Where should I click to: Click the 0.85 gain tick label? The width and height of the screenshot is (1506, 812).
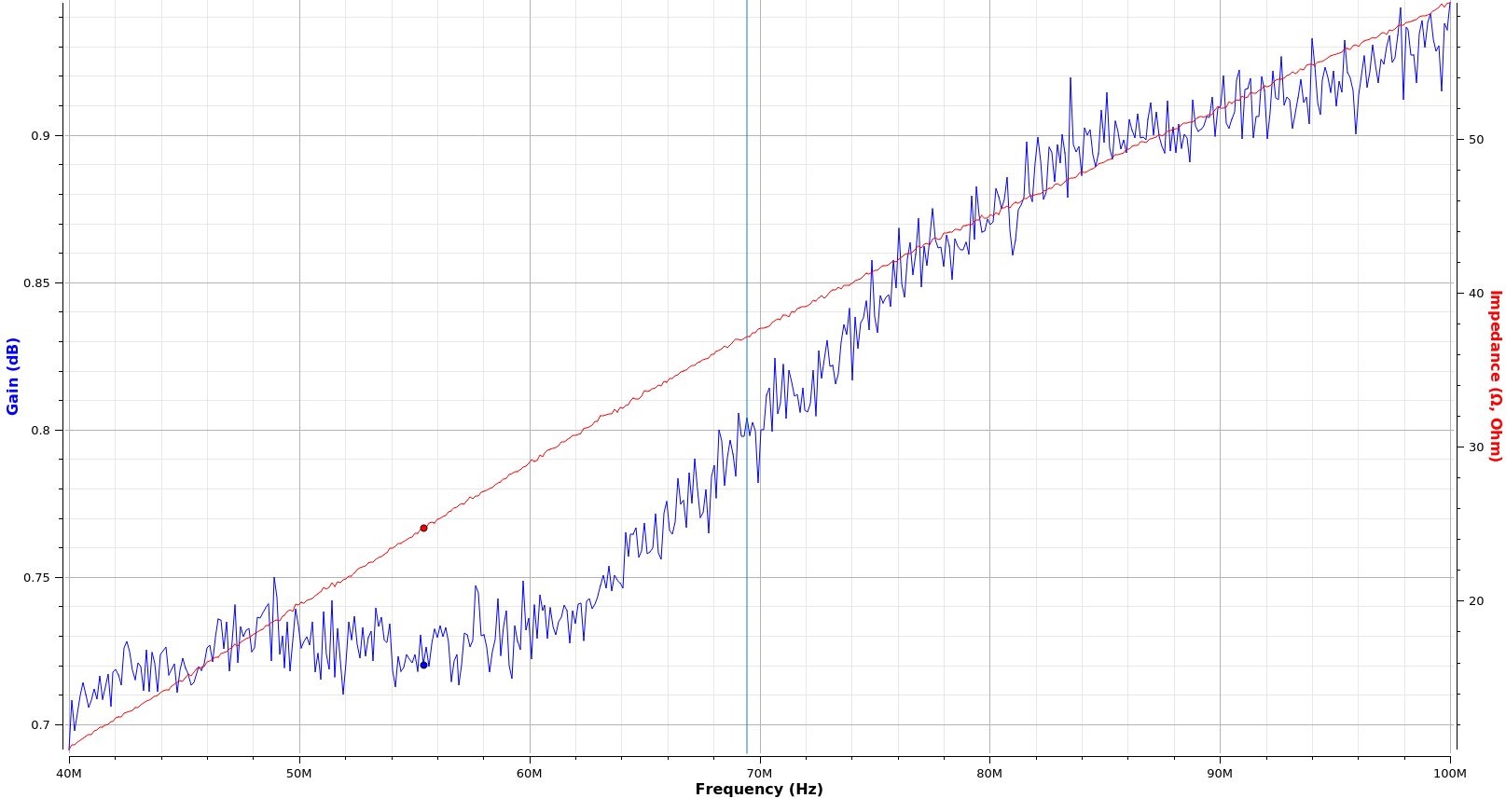coord(37,283)
